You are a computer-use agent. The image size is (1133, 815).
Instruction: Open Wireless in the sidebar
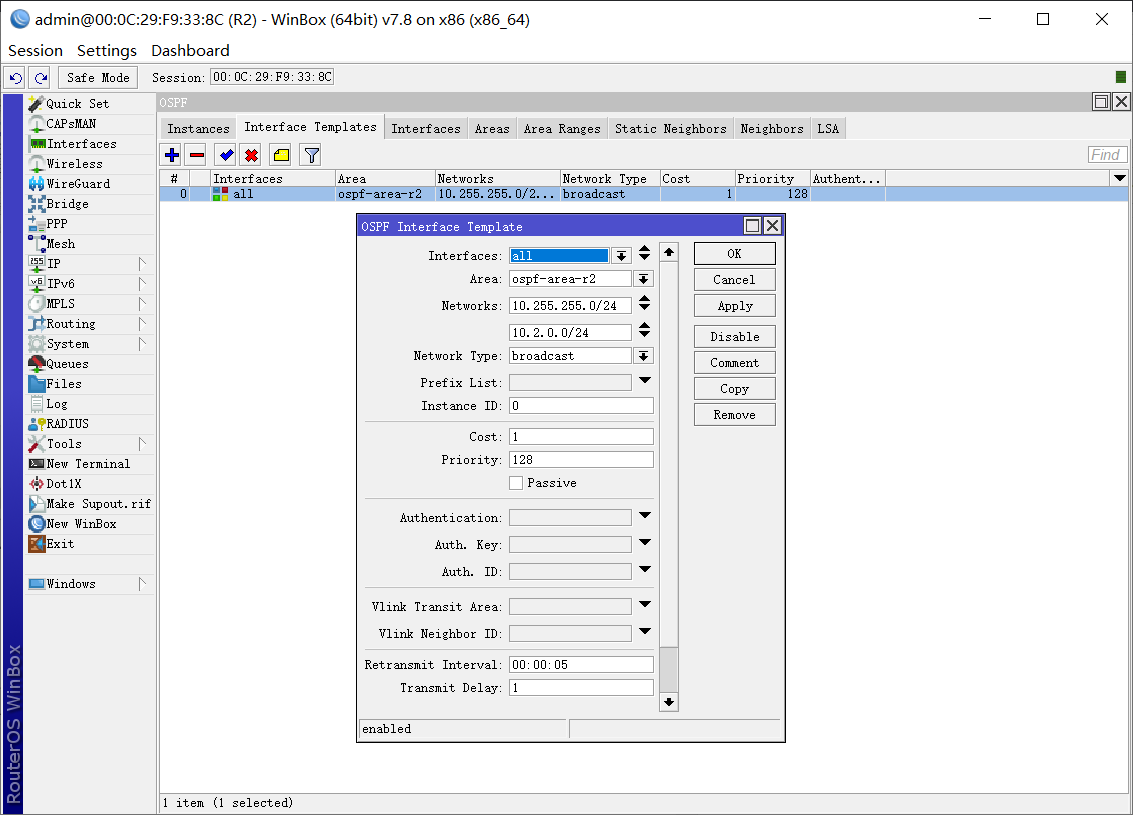(90, 164)
